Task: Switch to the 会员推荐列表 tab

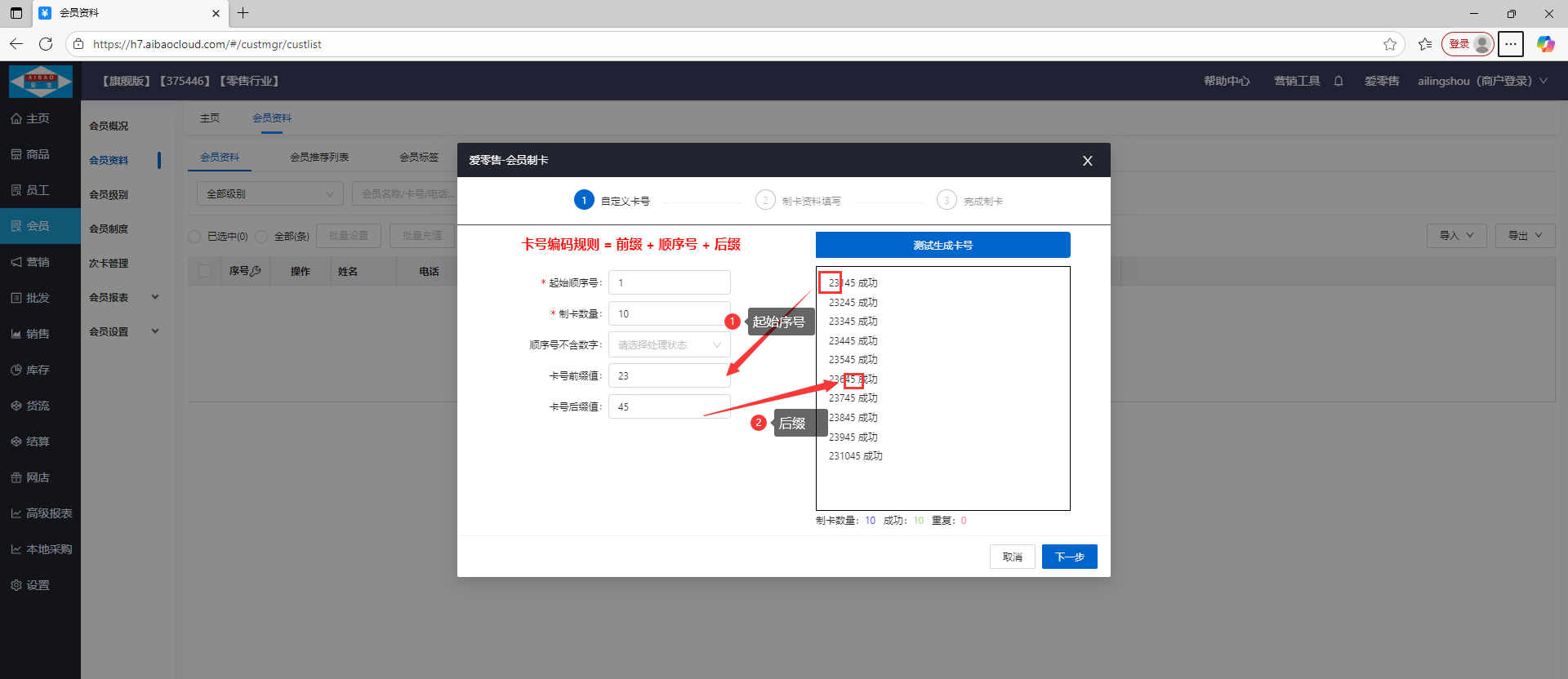Action: point(319,158)
